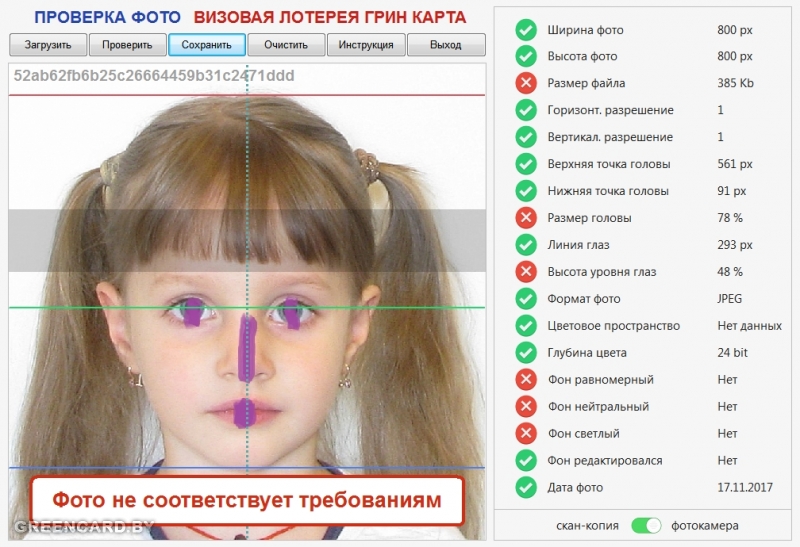This screenshot has width=800, height=547.
Task: Click the ВИЗОВАЯ ЛОТЕРЕЯ ГРИН КАРТА heading
Action: 330,17
